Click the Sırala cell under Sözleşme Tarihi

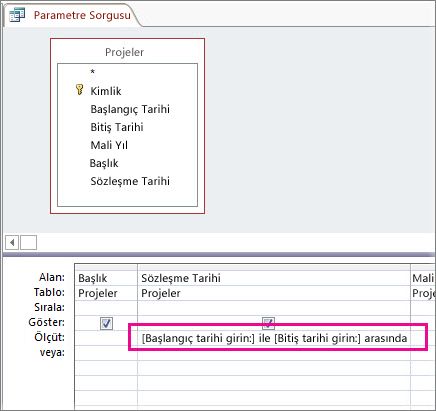pos(274,308)
